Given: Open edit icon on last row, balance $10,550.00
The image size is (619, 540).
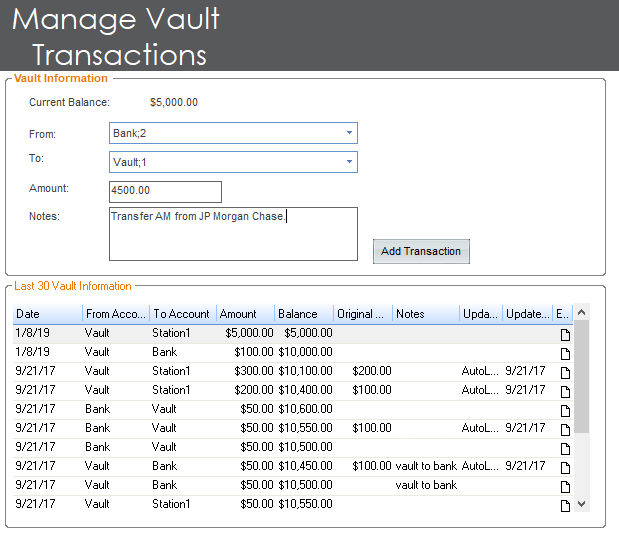Looking at the screenshot, I should pos(565,504).
